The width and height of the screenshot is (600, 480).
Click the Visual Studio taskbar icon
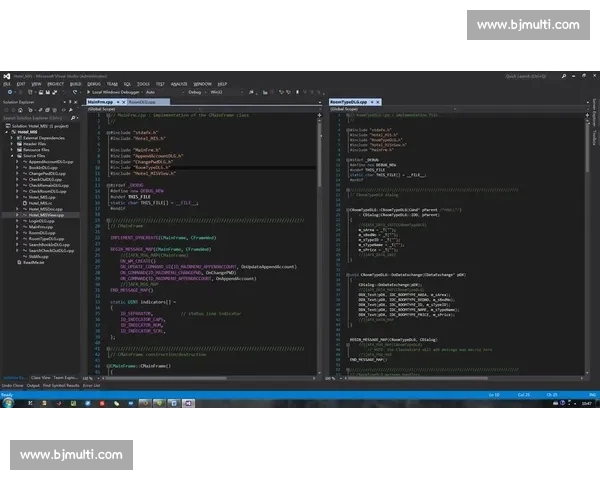188,403
